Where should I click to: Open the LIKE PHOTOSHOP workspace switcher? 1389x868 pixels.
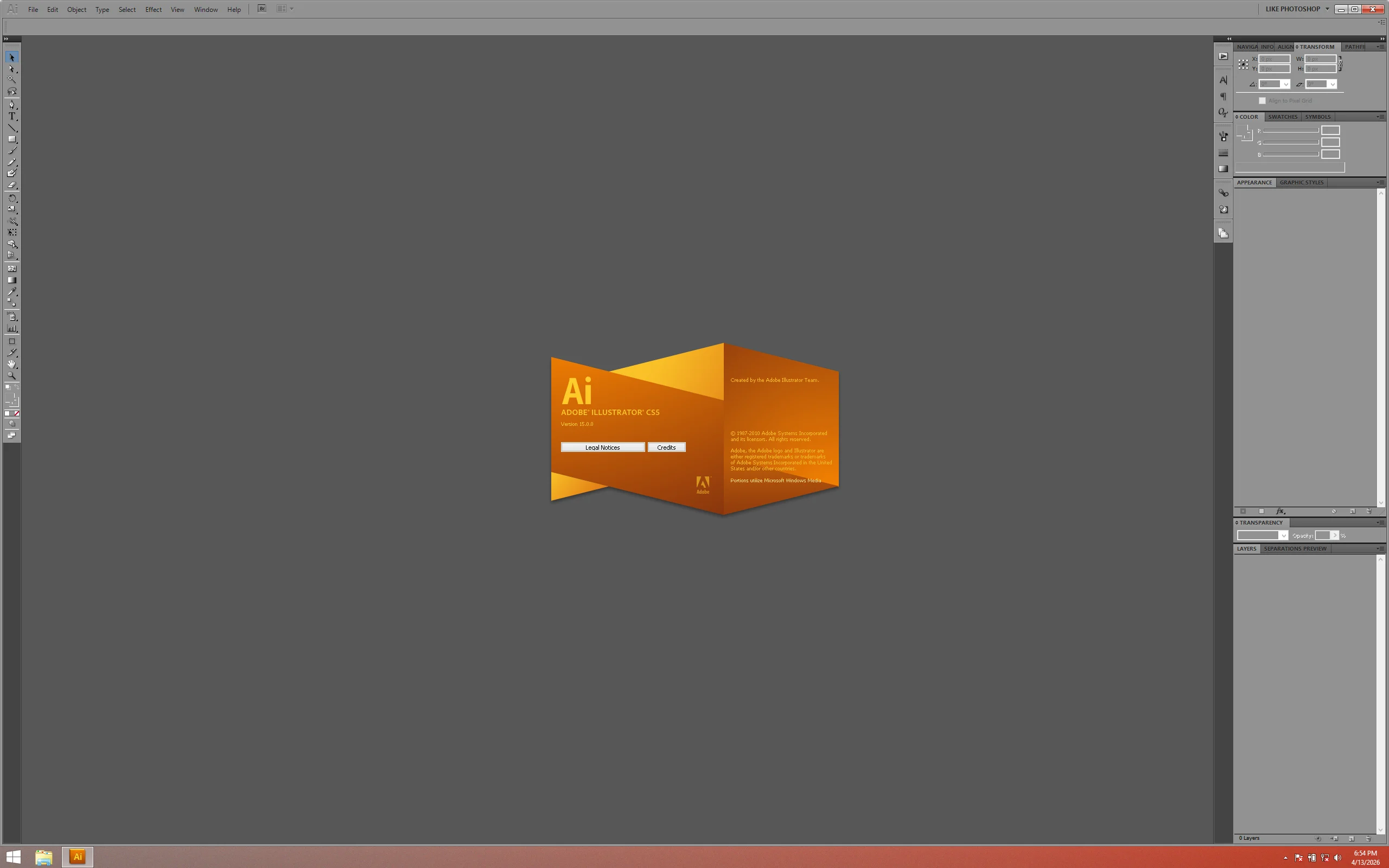point(1297,9)
